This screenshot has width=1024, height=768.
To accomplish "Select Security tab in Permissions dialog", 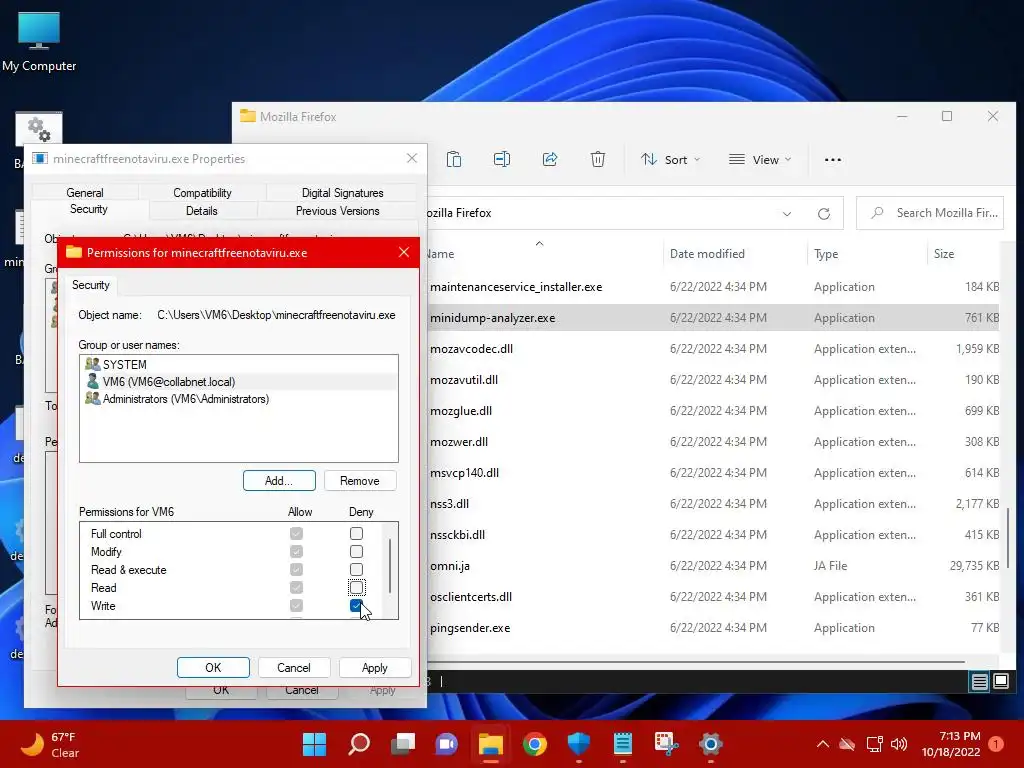I will tap(91, 285).
